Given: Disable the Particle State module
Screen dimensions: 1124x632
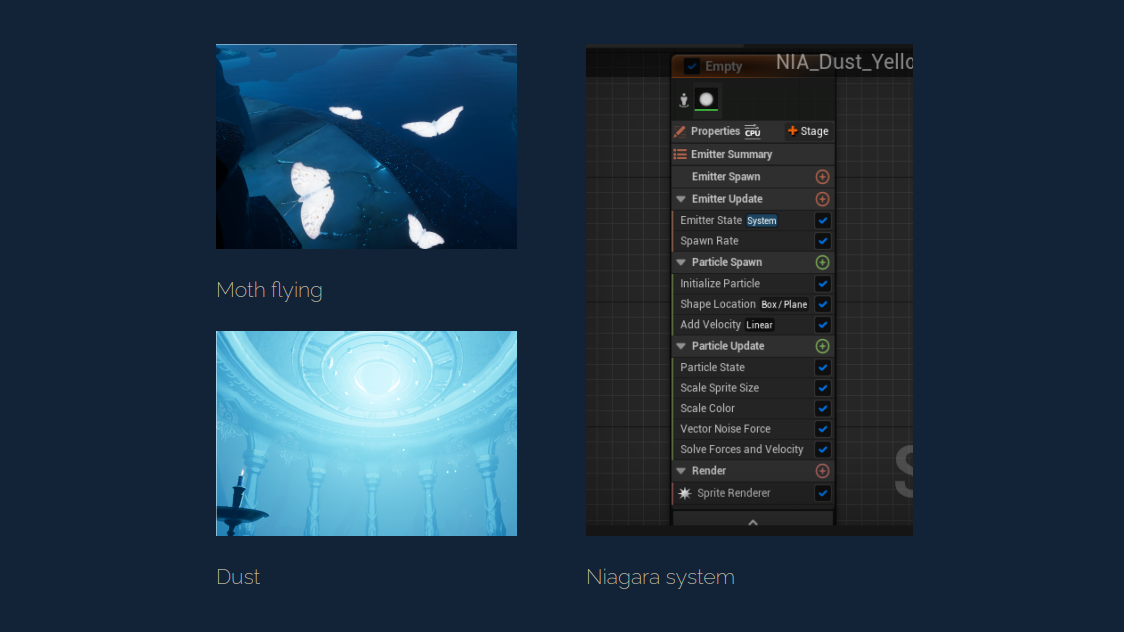Looking at the screenshot, I should [x=822, y=367].
